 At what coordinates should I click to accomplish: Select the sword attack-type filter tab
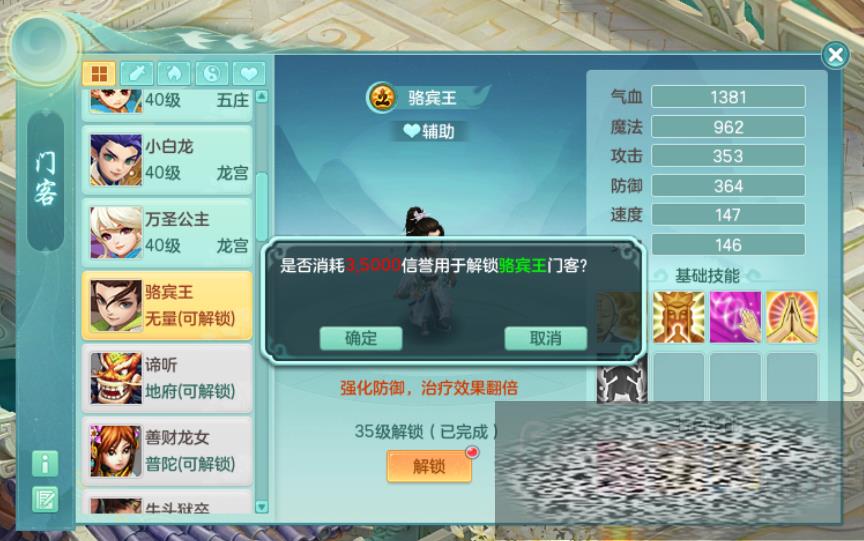[x=137, y=73]
